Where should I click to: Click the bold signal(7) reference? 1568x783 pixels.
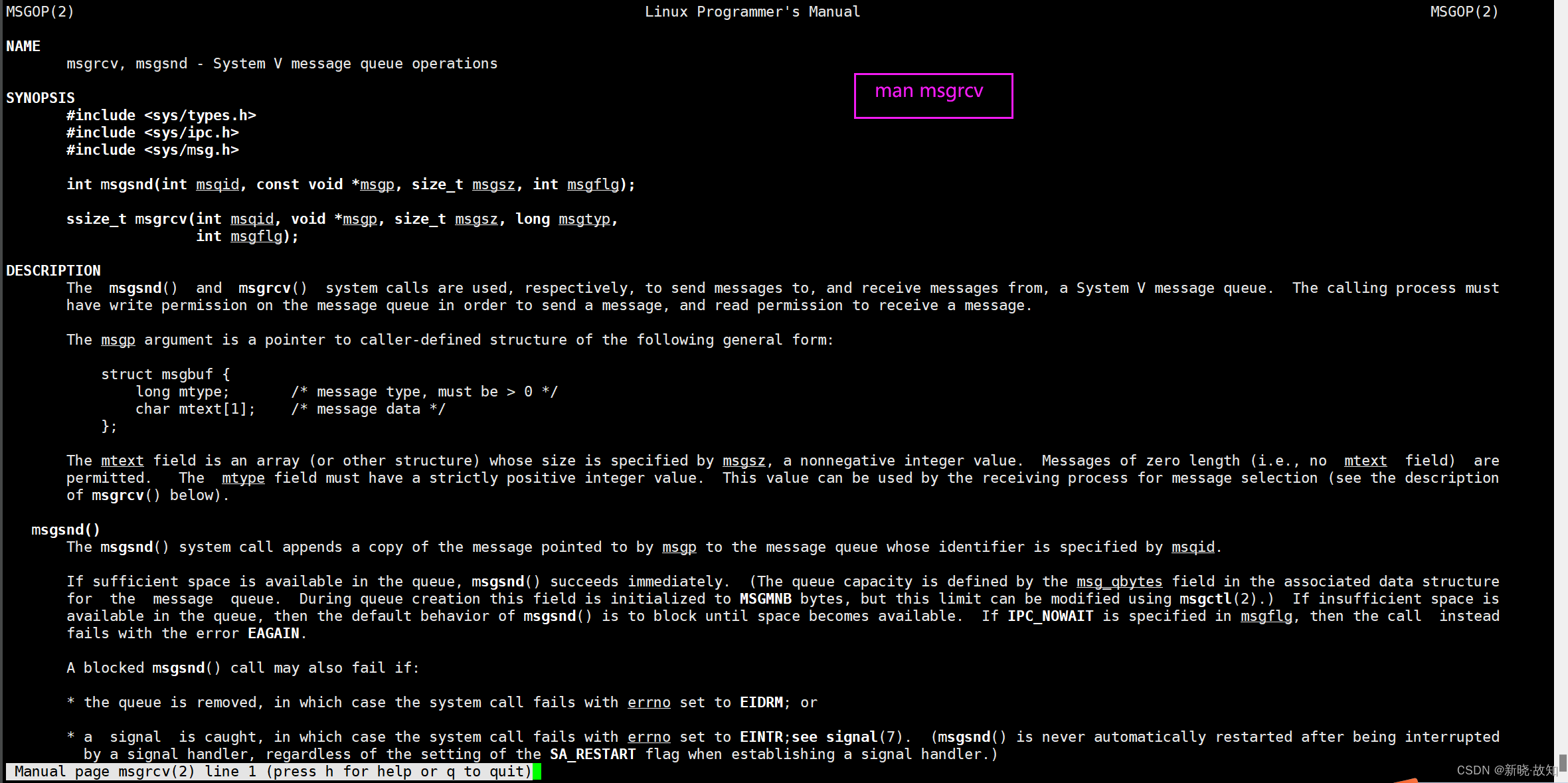pos(863,737)
